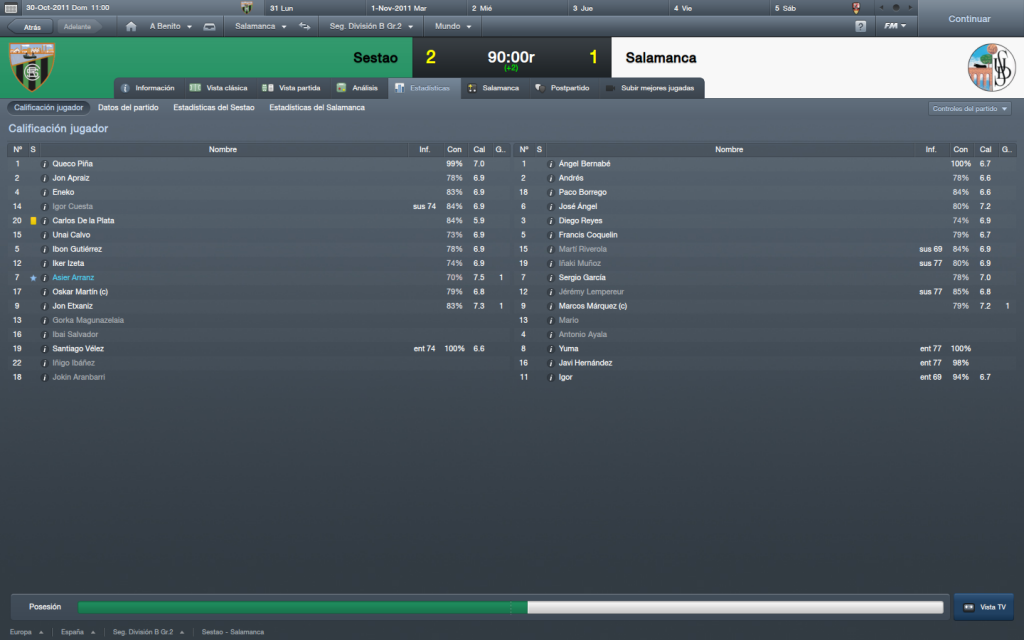Click the green Posesión bar
The image size is (1024, 640).
coord(302,607)
